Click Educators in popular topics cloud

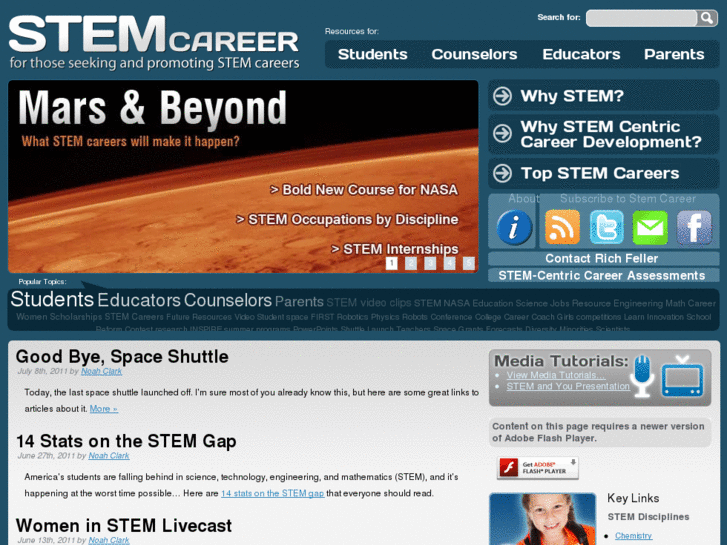pos(139,301)
